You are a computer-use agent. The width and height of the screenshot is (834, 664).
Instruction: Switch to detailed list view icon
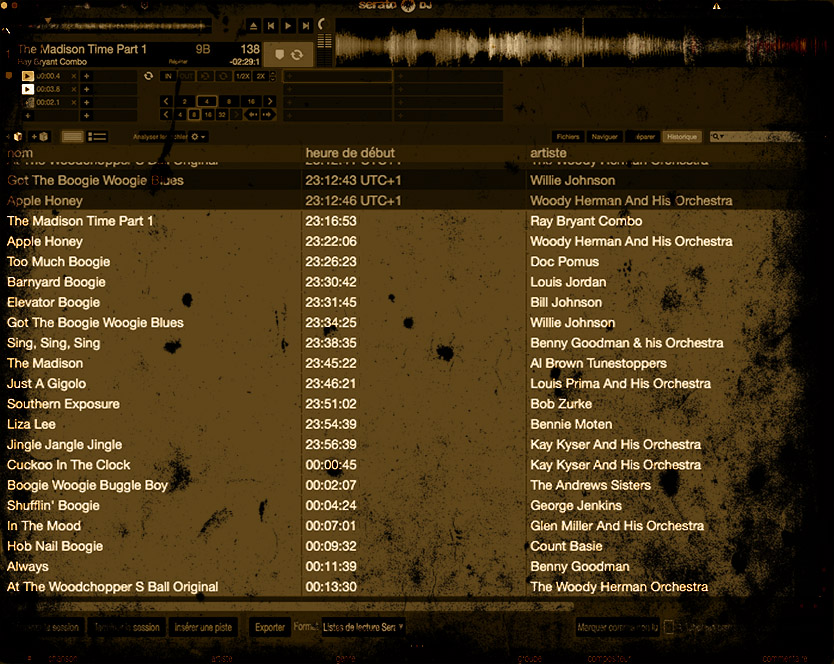pyautogui.click(x=97, y=137)
